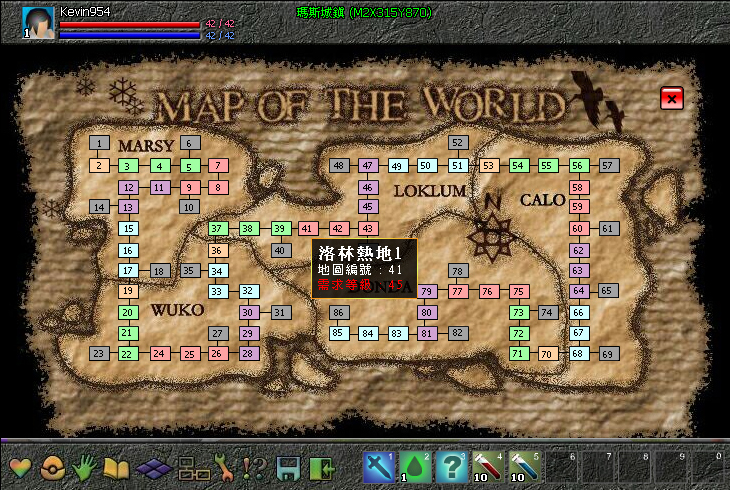Select pink map node 43
Screen dimensions: 730x490
point(368,228)
